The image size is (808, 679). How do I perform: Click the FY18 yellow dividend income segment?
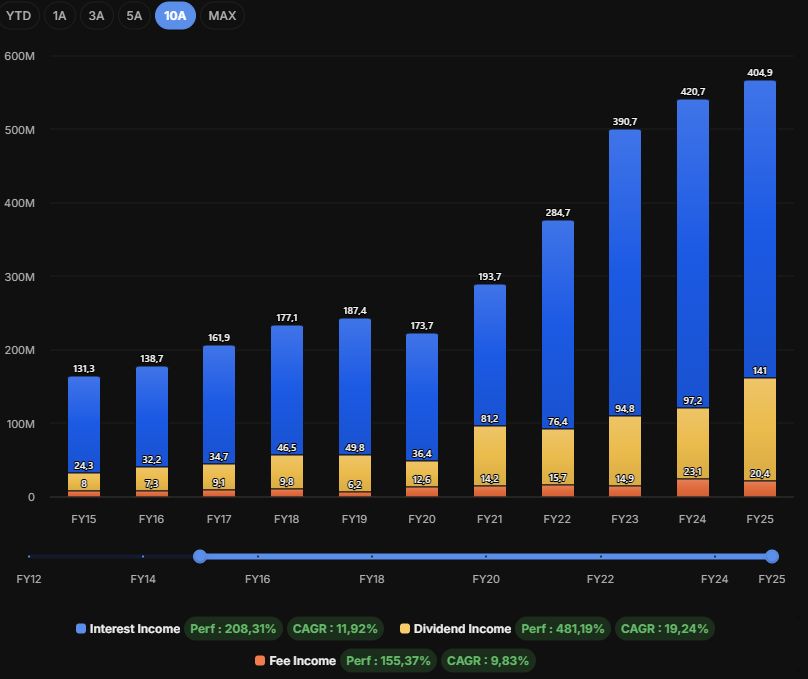point(287,470)
